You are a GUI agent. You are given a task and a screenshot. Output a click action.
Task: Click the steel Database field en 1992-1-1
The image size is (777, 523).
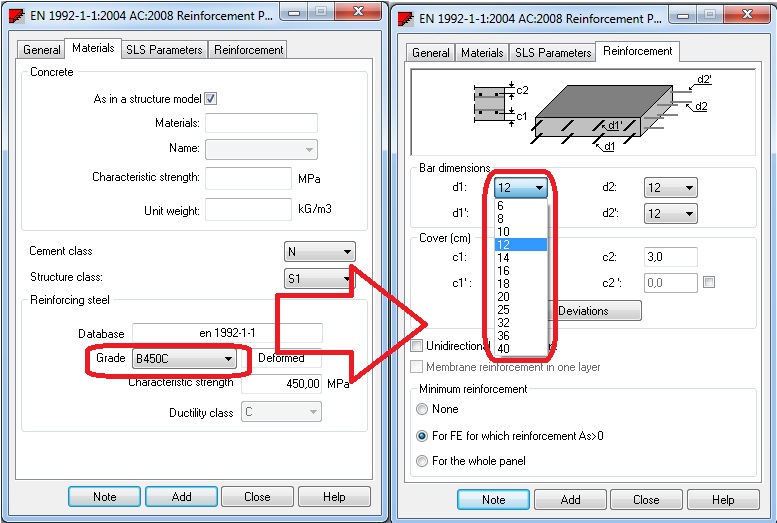[x=227, y=333]
